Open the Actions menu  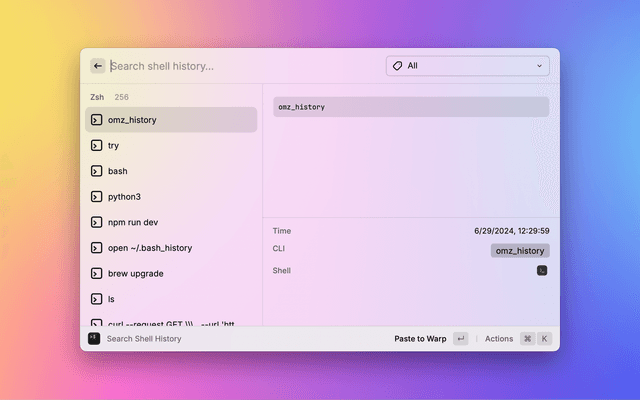(x=498, y=339)
